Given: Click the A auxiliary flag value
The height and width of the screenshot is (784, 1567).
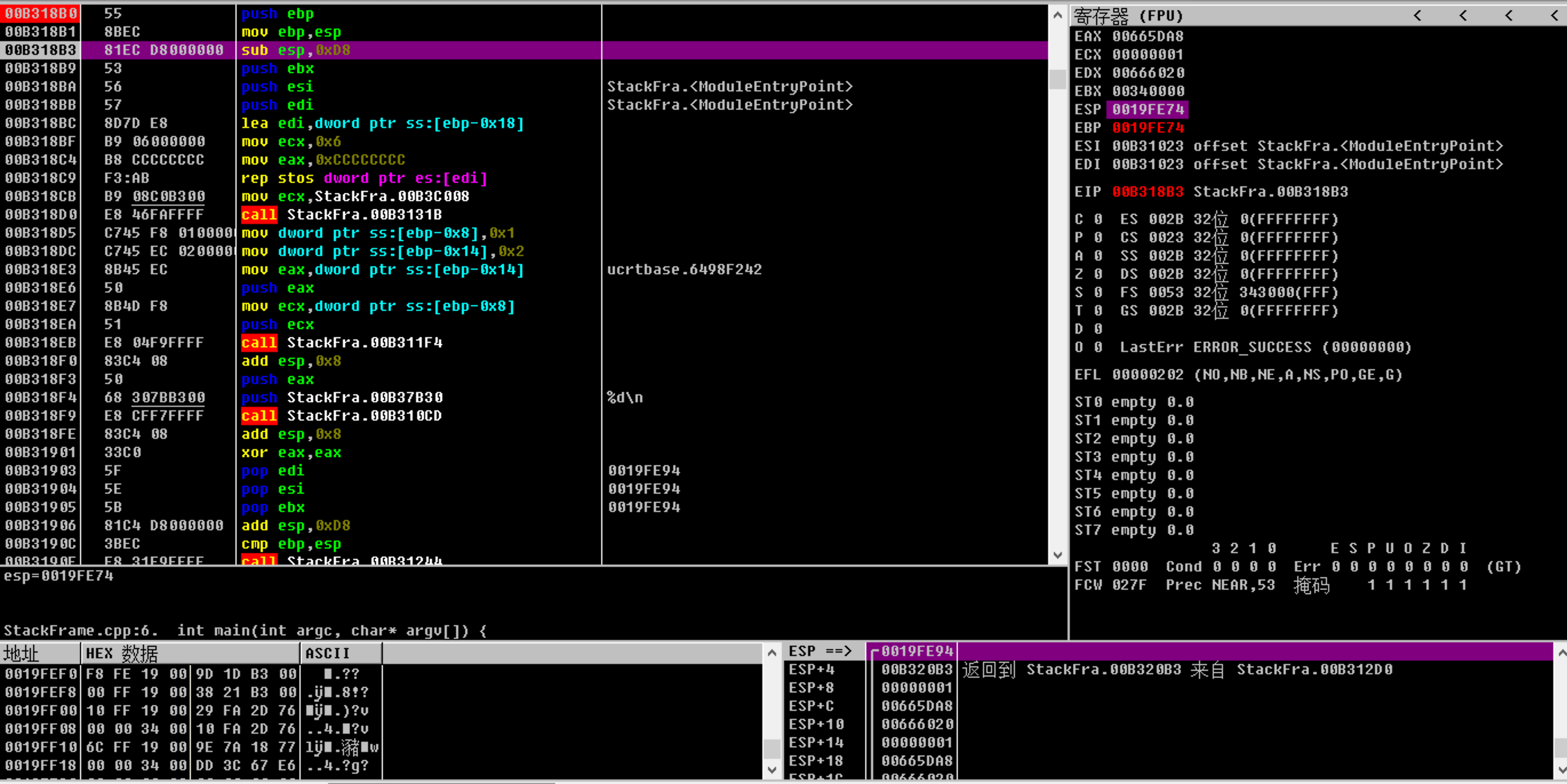Looking at the screenshot, I should pos(1098,255).
